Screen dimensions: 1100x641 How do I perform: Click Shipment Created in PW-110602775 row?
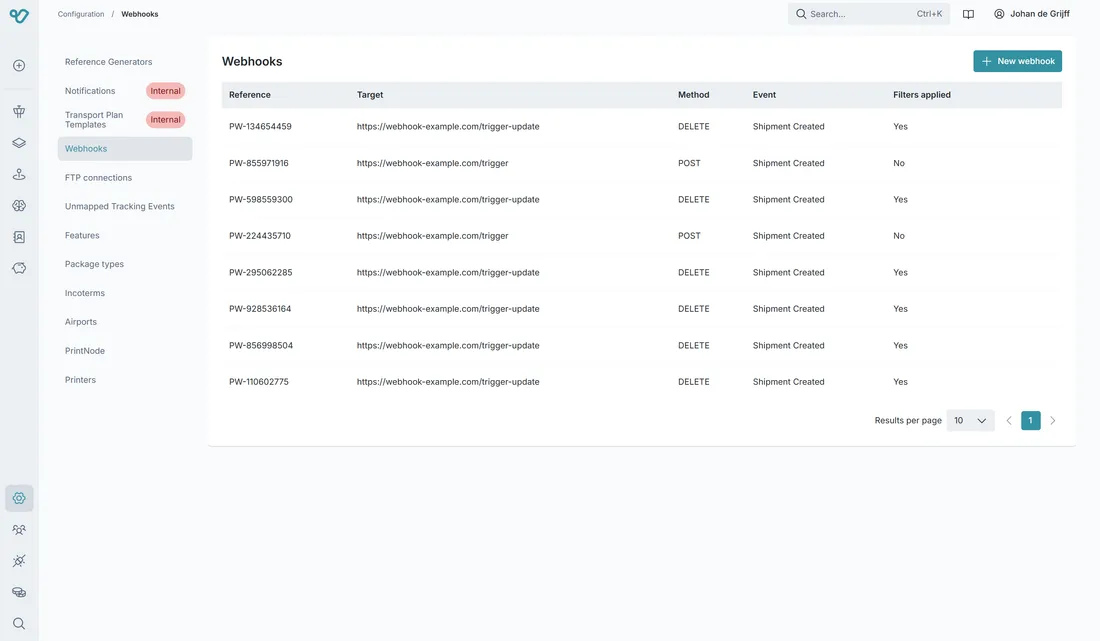tap(789, 382)
